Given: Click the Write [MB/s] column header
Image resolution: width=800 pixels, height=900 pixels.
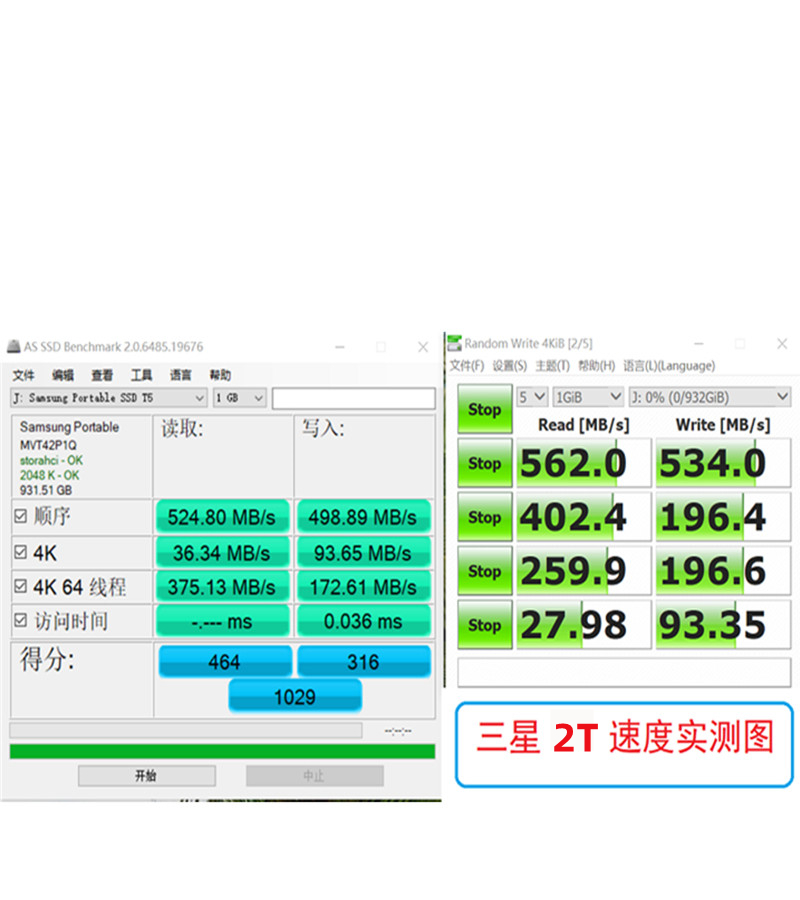Looking at the screenshot, I should tap(723, 425).
